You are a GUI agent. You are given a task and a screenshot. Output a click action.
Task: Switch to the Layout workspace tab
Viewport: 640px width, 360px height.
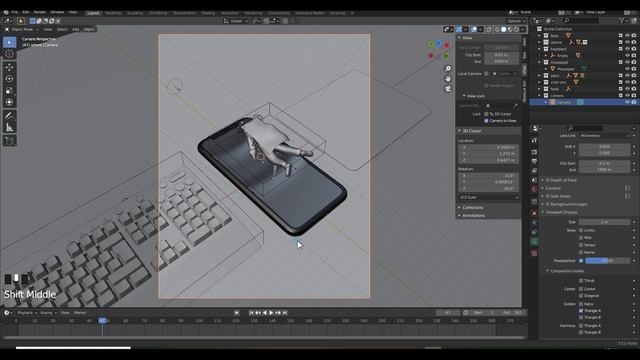click(x=93, y=13)
